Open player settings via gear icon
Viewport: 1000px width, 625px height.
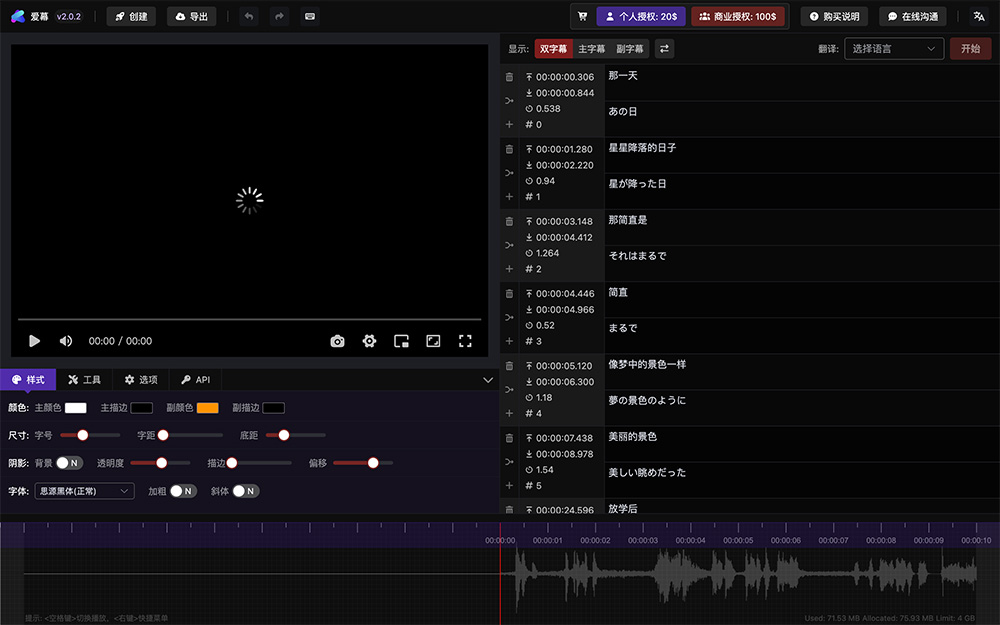(369, 341)
